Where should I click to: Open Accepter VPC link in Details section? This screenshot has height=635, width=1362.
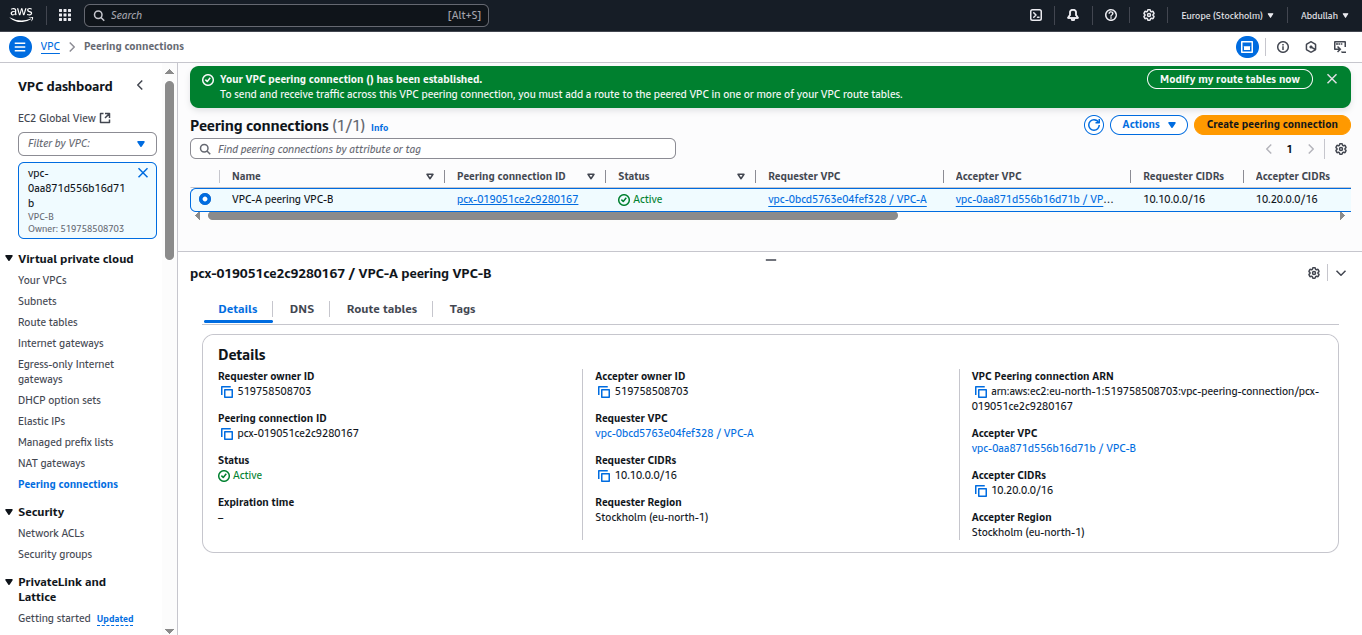click(x=1054, y=449)
